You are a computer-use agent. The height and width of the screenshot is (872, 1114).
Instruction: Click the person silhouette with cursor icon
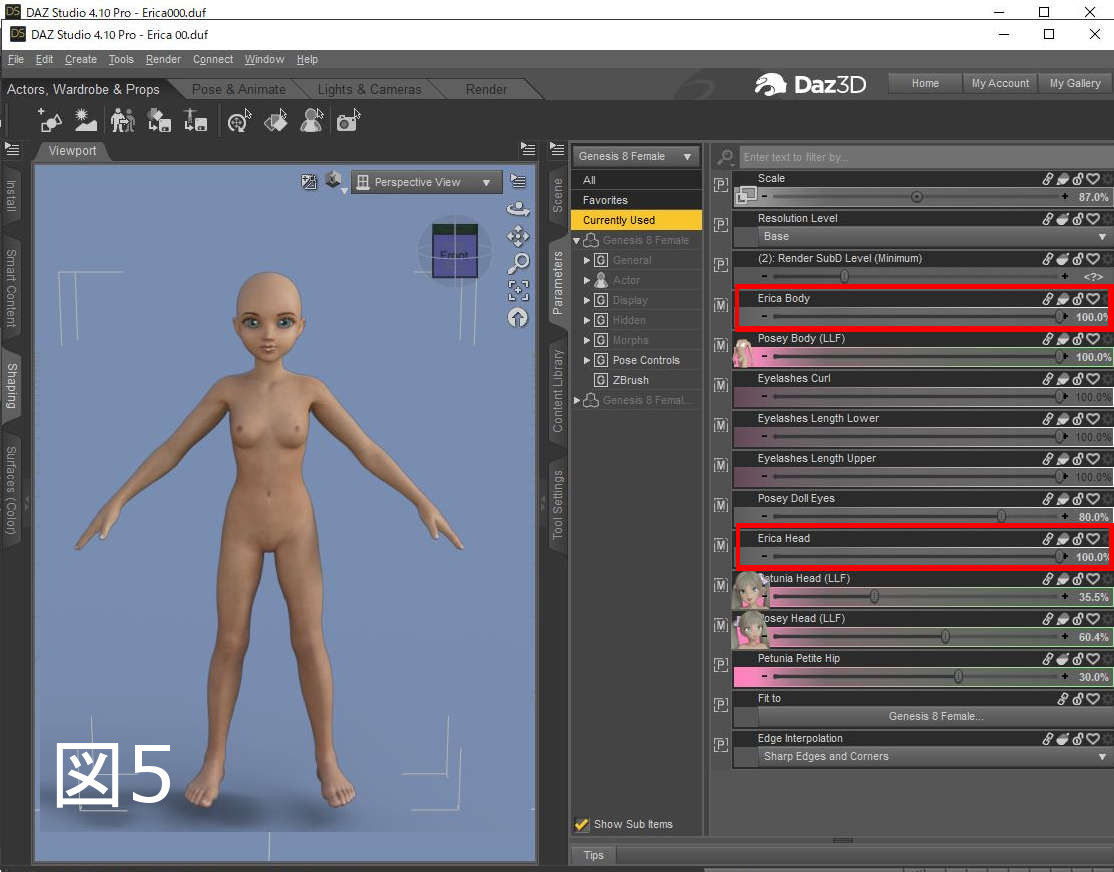(x=312, y=121)
